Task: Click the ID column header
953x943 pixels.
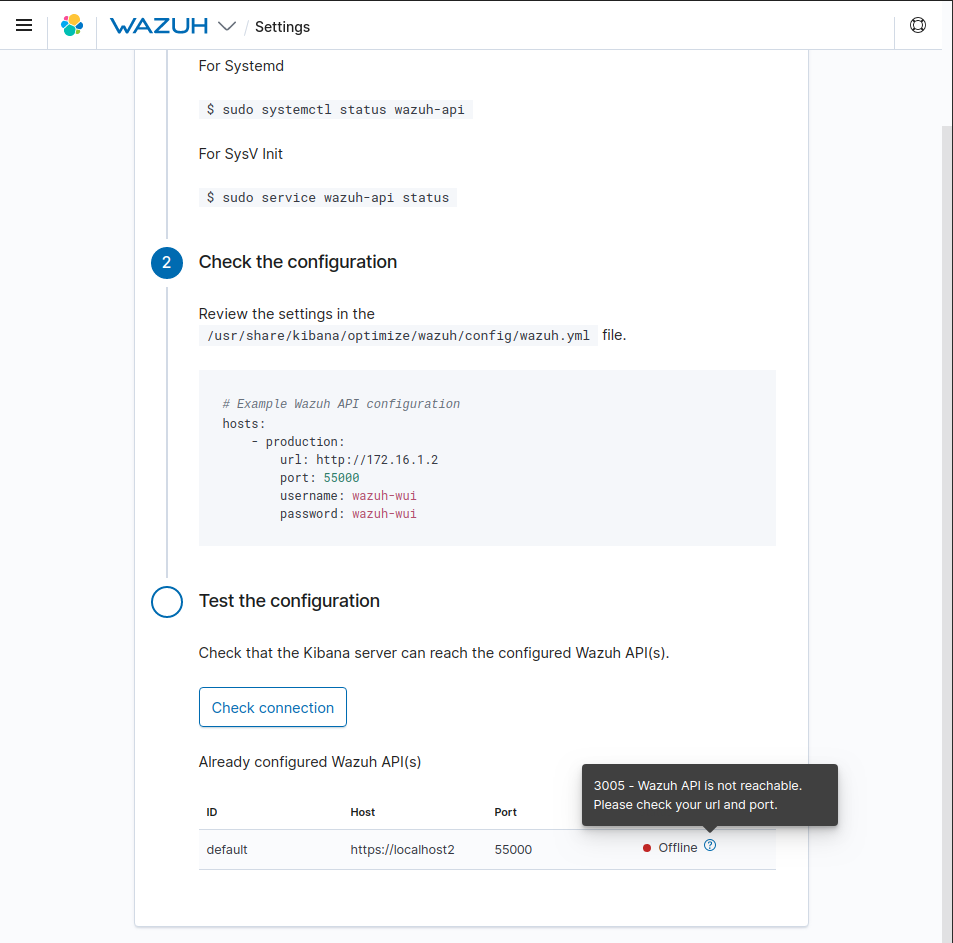Action: [212, 812]
